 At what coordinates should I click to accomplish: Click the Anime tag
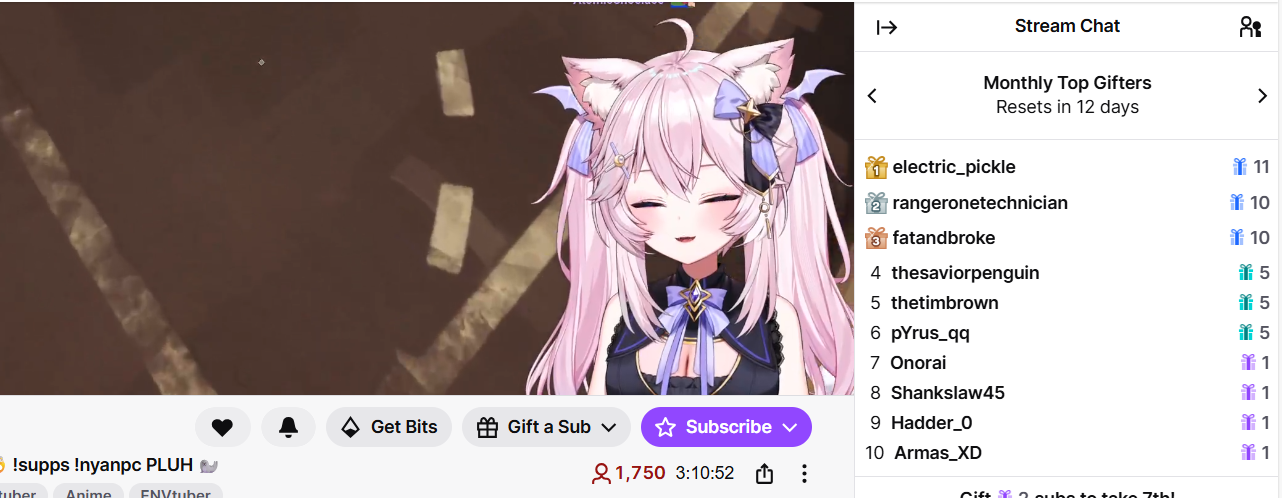click(89, 494)
